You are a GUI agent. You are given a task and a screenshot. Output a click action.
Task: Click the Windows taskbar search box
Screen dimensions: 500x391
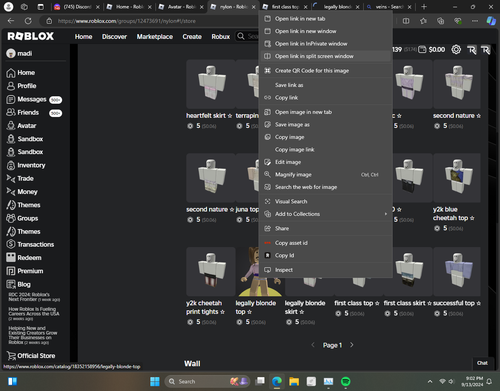(x=207, y=381)
